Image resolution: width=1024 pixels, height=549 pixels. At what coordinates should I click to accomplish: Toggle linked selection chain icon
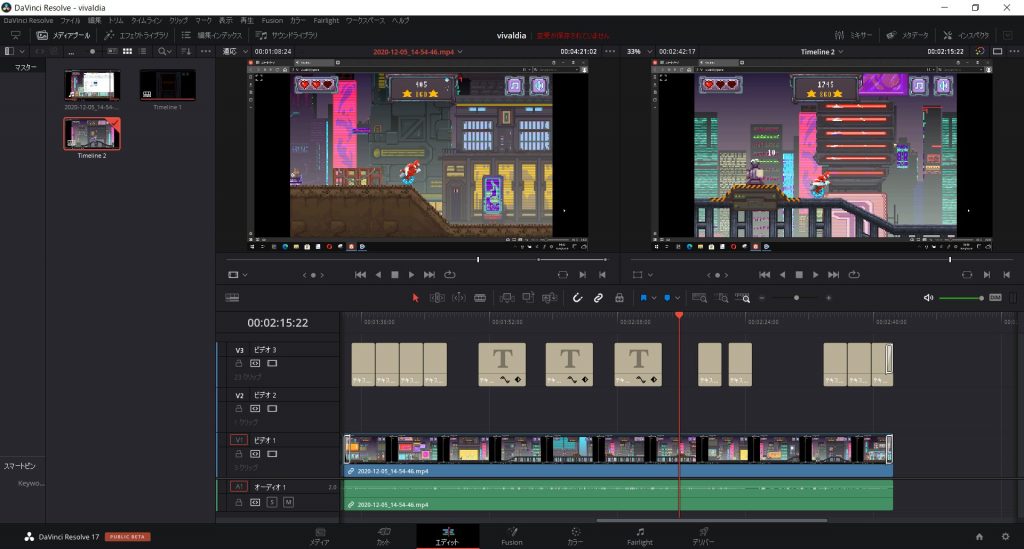[x=598, y=298]
